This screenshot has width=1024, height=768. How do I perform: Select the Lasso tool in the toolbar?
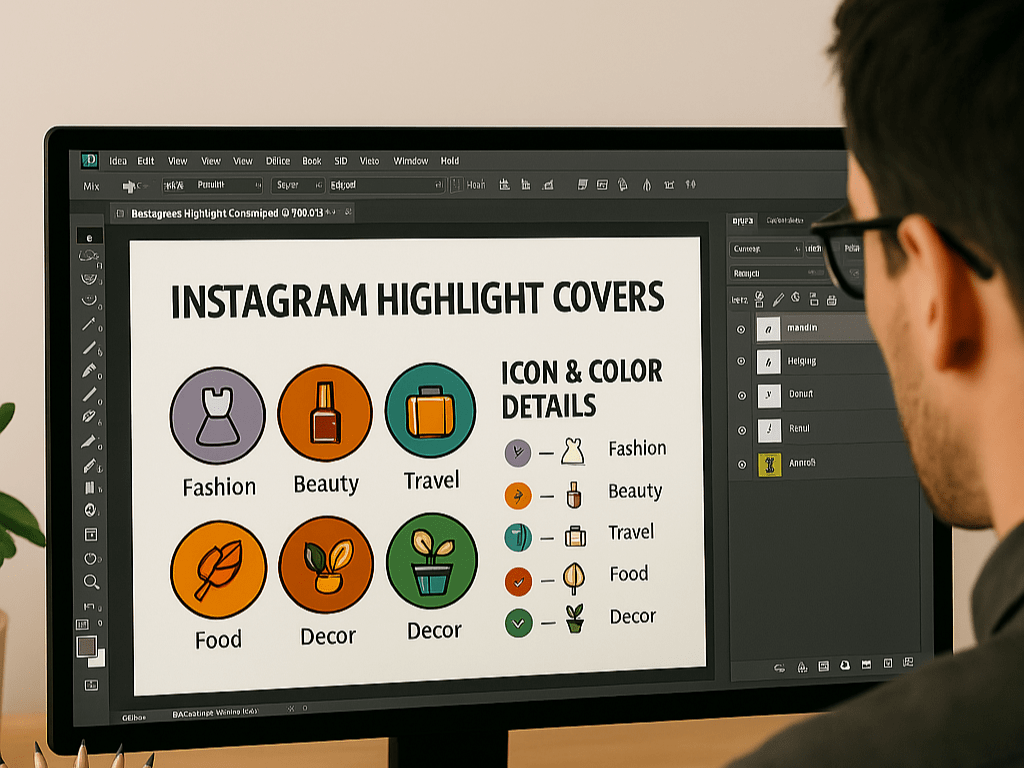click(89, 256)
